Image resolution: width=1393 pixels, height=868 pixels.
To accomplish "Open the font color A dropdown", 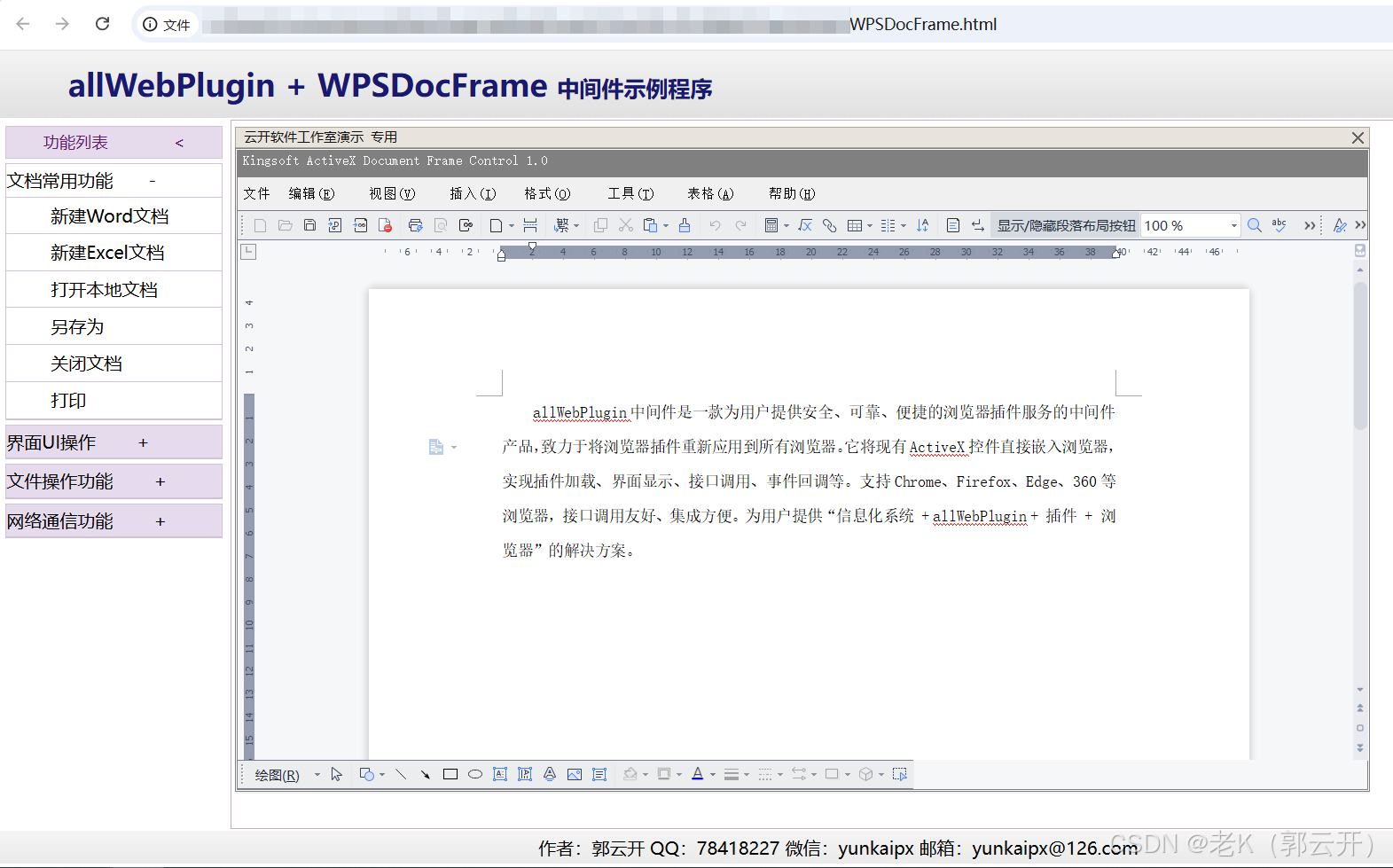I will click(x=712, y=774).
